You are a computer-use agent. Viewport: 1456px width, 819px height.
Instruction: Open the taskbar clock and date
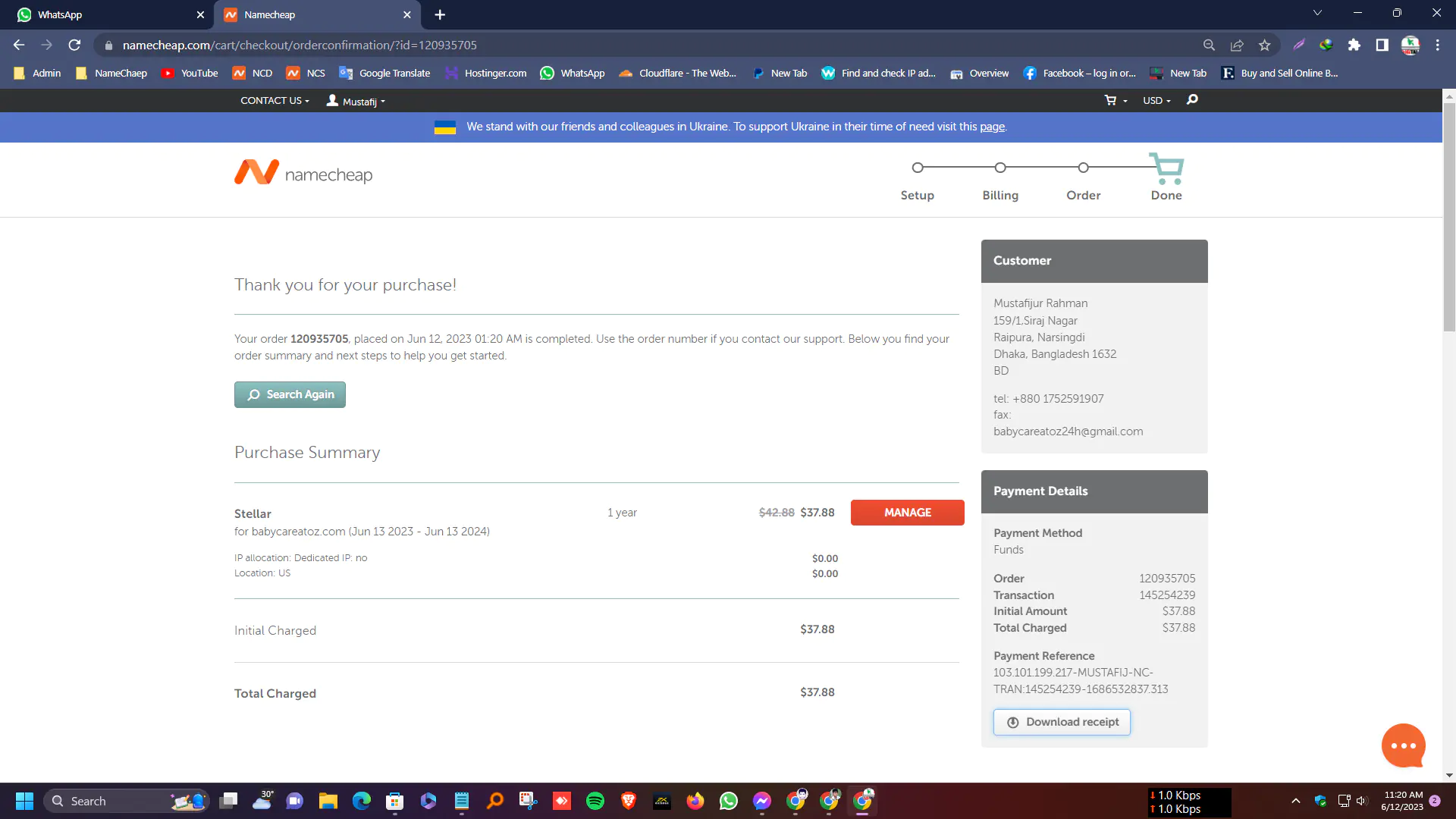(1402, 801)
